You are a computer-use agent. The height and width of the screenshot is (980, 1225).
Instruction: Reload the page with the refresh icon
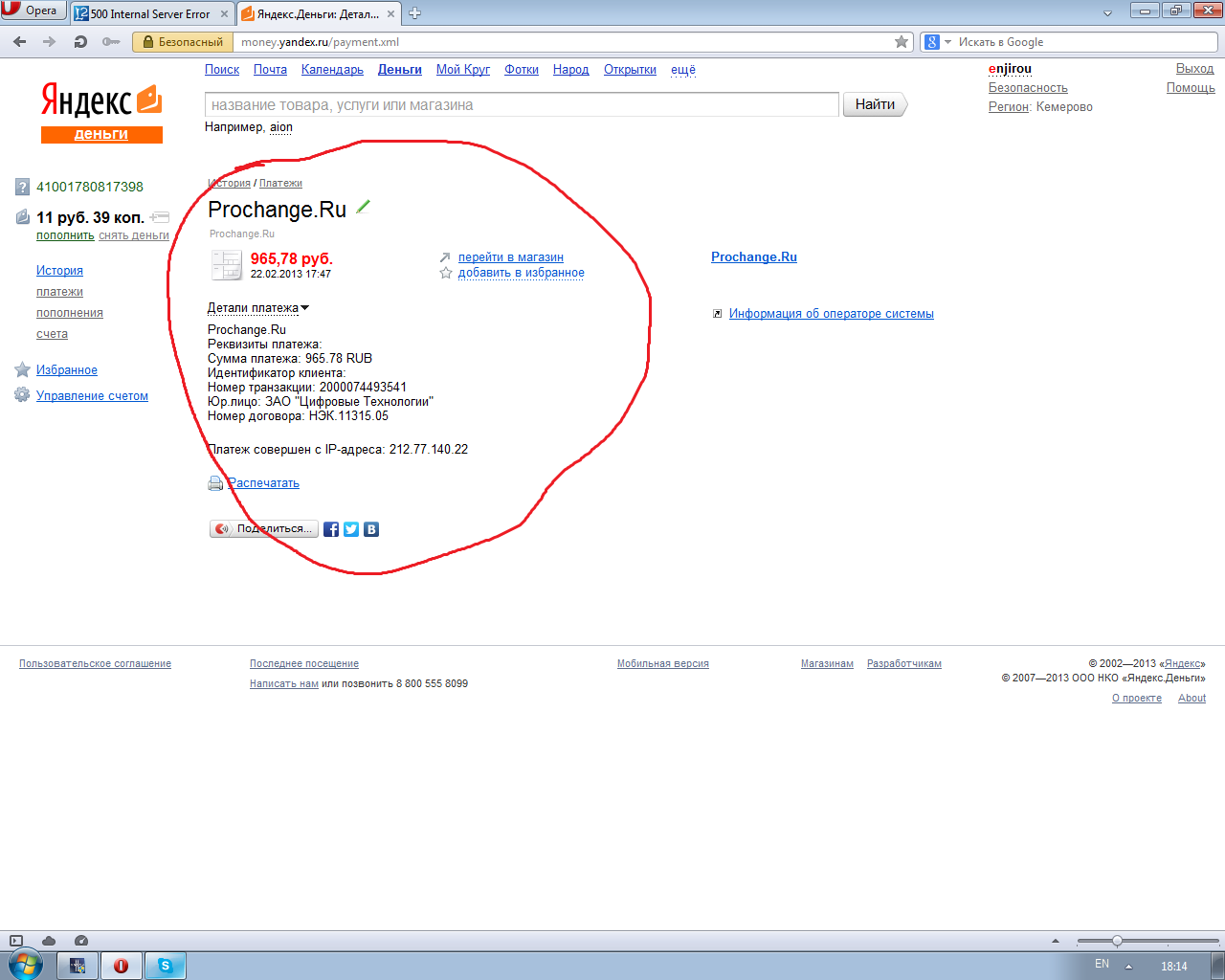(x=80, y=42)
